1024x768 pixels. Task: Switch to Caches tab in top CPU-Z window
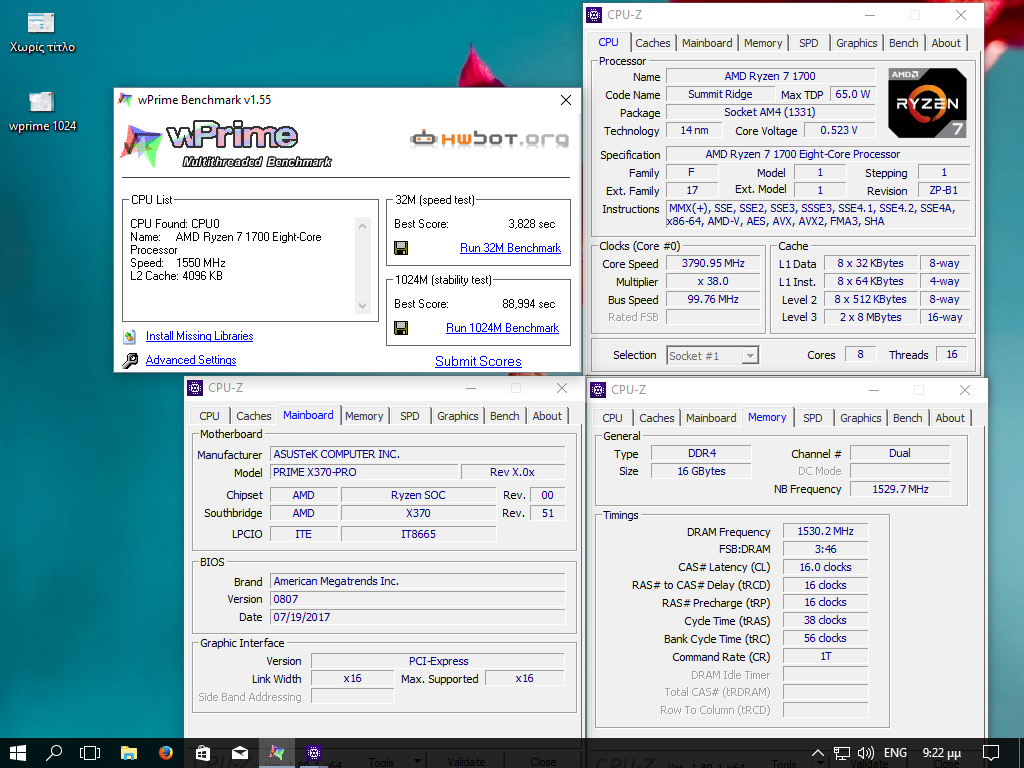point(652,43)
